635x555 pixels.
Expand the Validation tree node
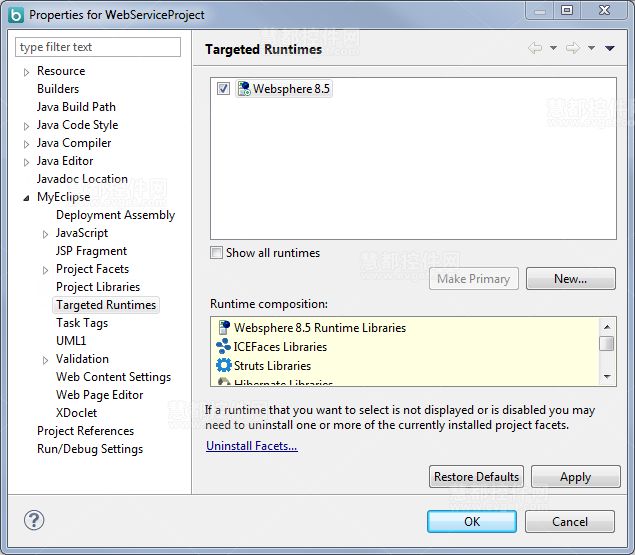coord(45,360)
